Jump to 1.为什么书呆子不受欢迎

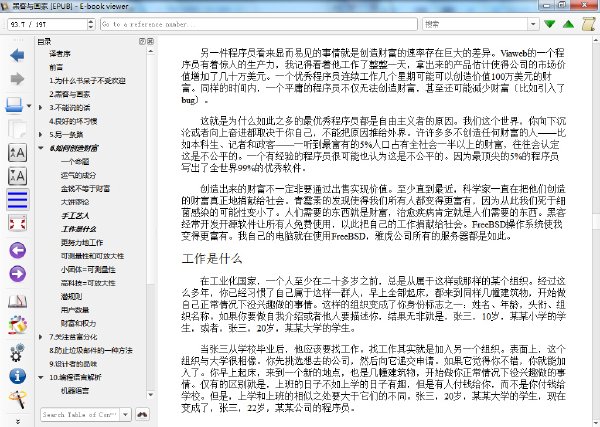coord(87,80)
